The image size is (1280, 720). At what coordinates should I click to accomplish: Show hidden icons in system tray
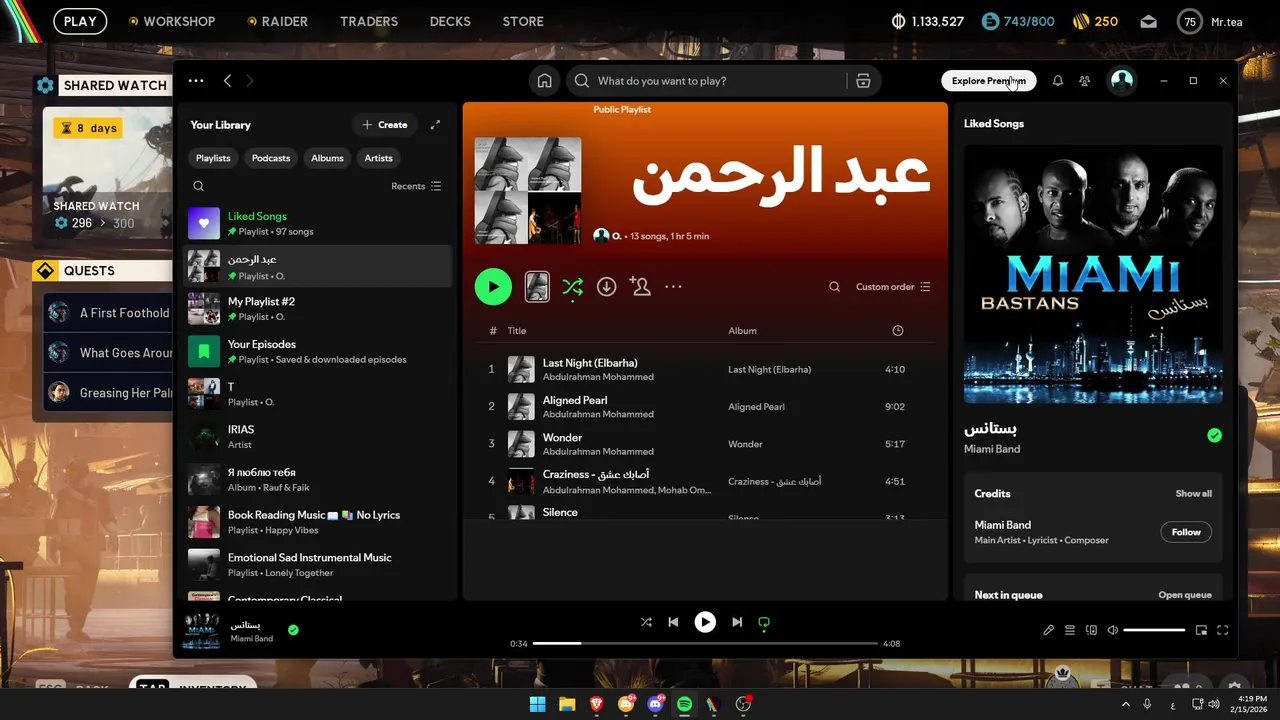pos(1124,704)
